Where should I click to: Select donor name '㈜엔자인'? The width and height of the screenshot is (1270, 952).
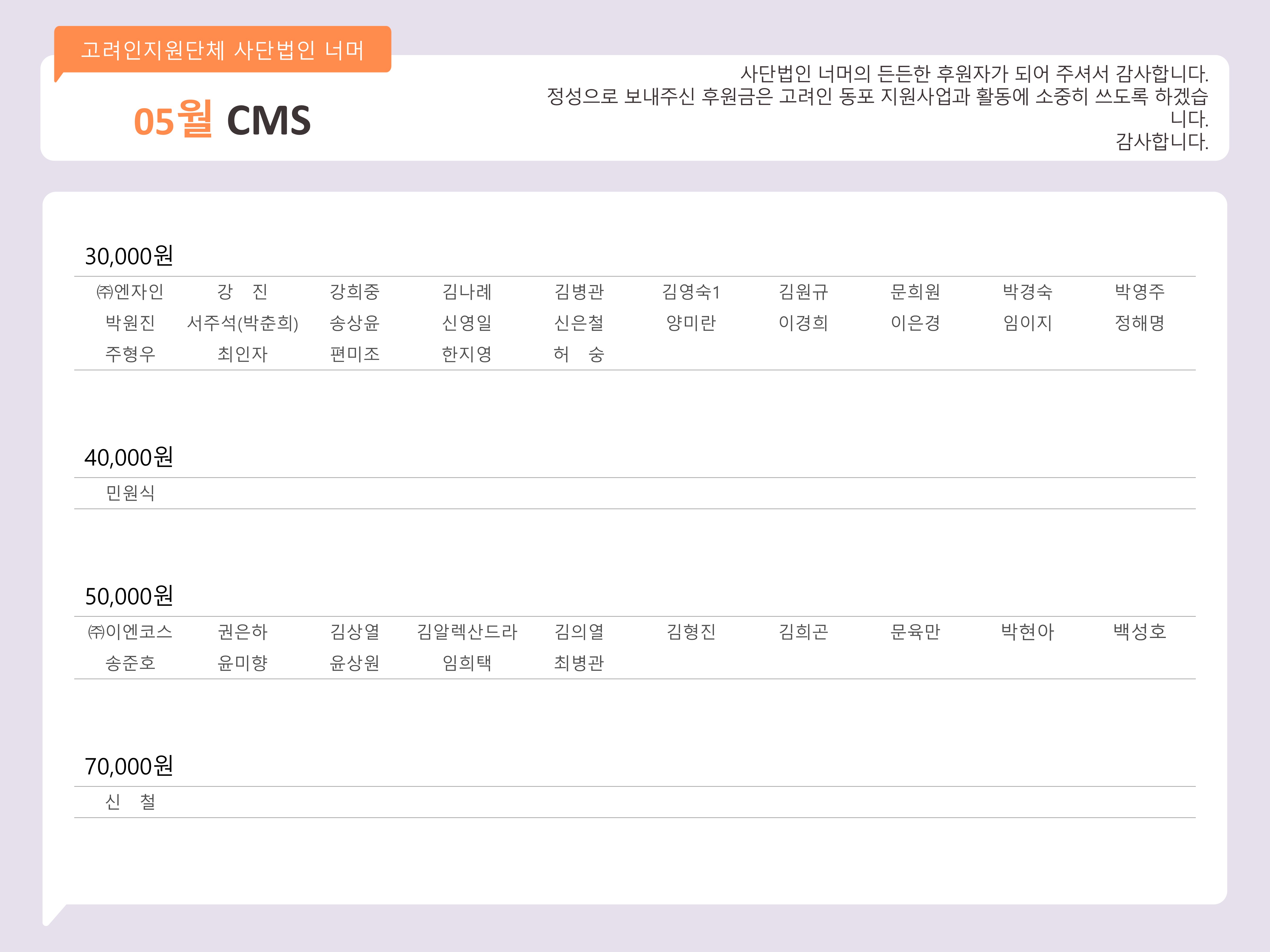point(130,292)
